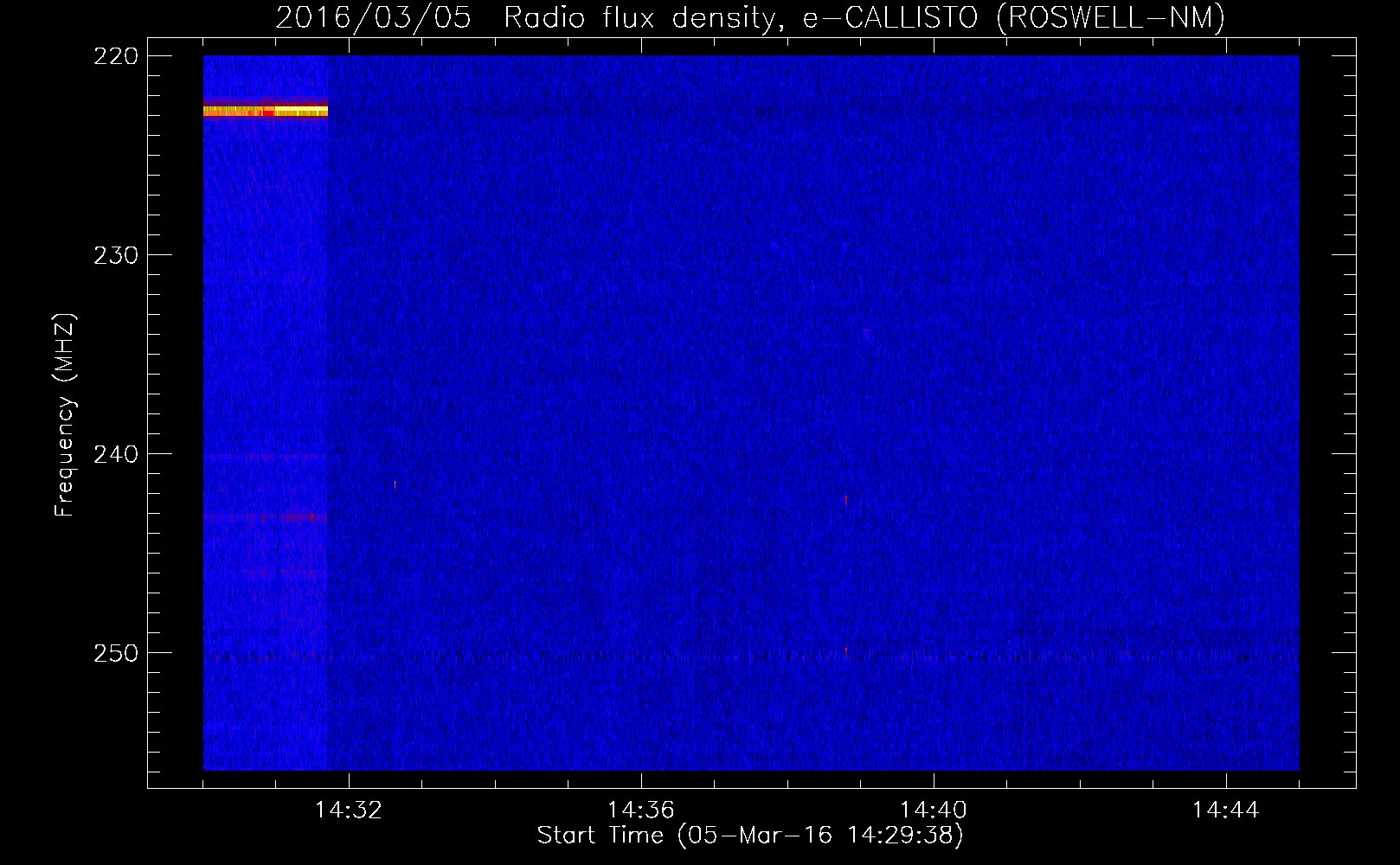The height and width of the screenshot is (865, 1400).
Task: Click the 240 frequency tick label
Action: pyautogui.click(x=116, y=454)
